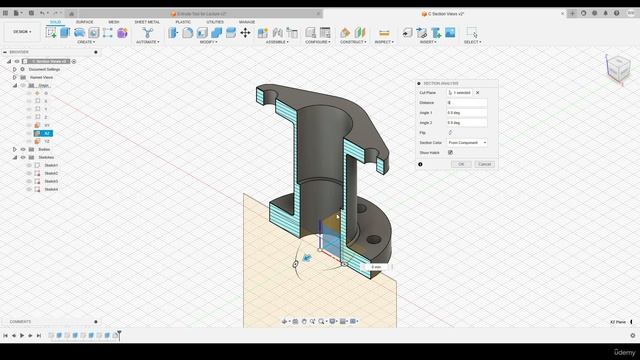Select the Revolve tool
Screen dimensions: 640x360
(x=80, y=33)
